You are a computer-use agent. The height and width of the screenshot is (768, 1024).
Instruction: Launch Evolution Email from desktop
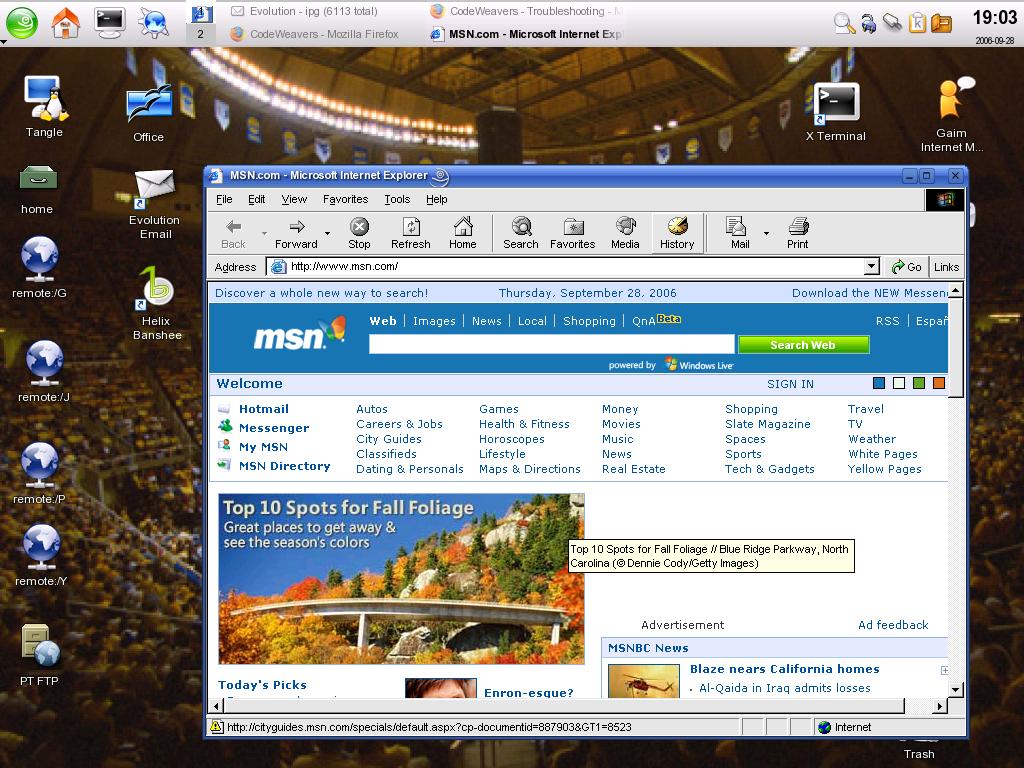(155, 204)
